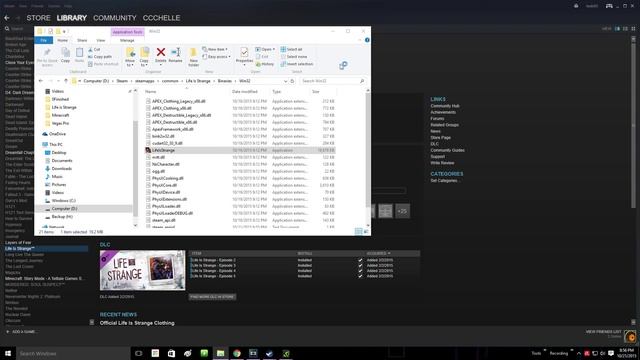Viewport: 640px width, 360px height.
Task: Toggle checkbox for Life is Strange Episode 5
Action: pos(360,276)
